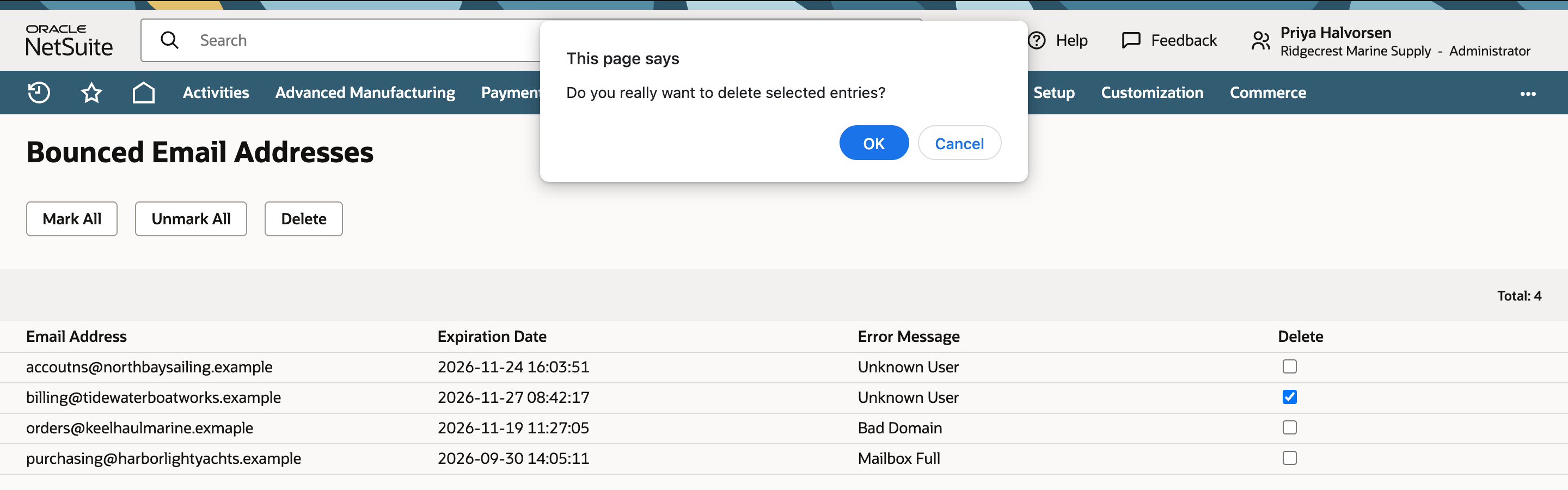Tick delete checkbox for accoutns@northbaysailing.example
The height and width of the screenshot is (490, 1568).
(x=1289, y=366)
